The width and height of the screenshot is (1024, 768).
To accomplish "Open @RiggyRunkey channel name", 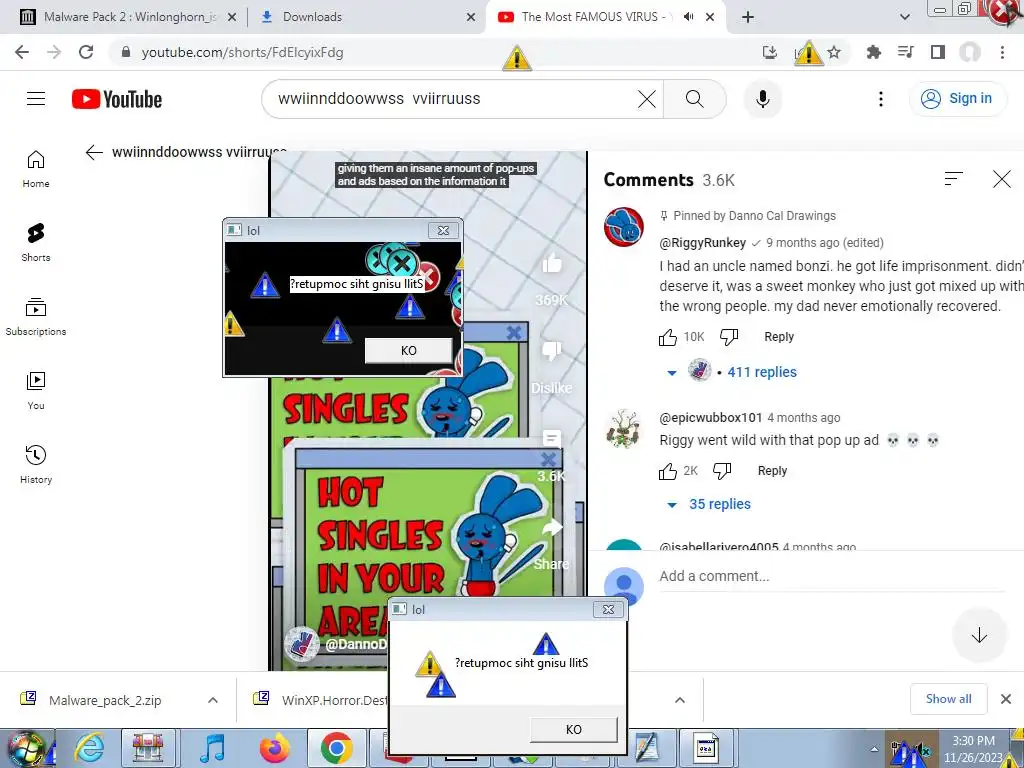I will (x=703, y=243).
